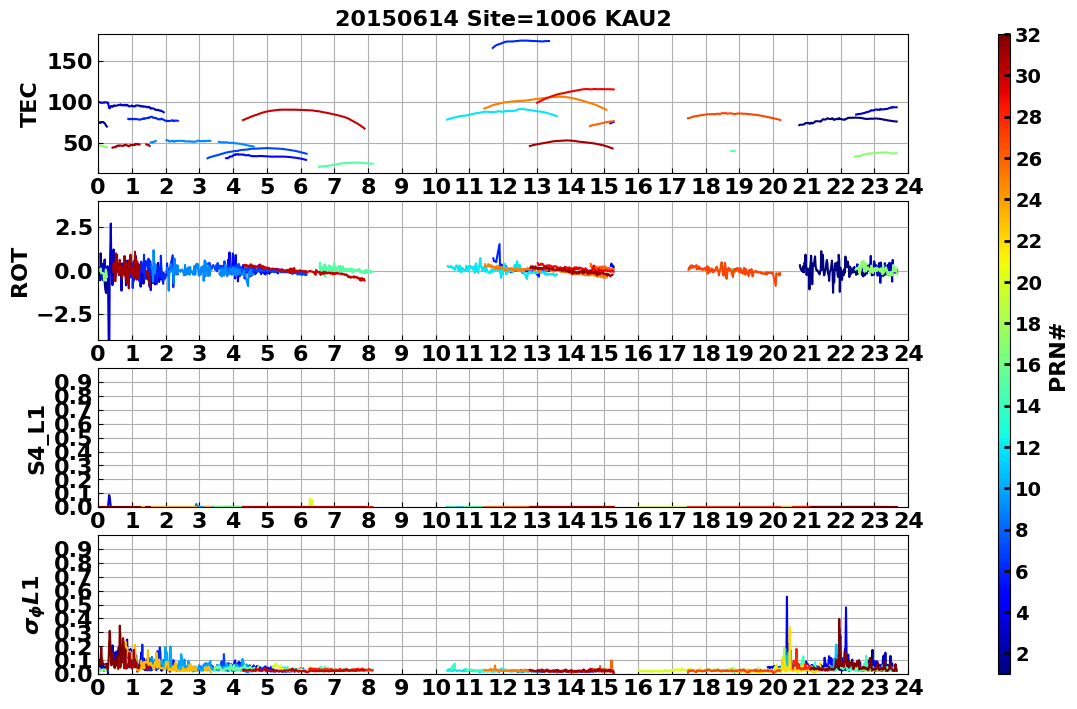The height and width of the screenshot is (709, 1077).
Task: Click colorbar tick label '12'
Action: [x=1028, y=447]
